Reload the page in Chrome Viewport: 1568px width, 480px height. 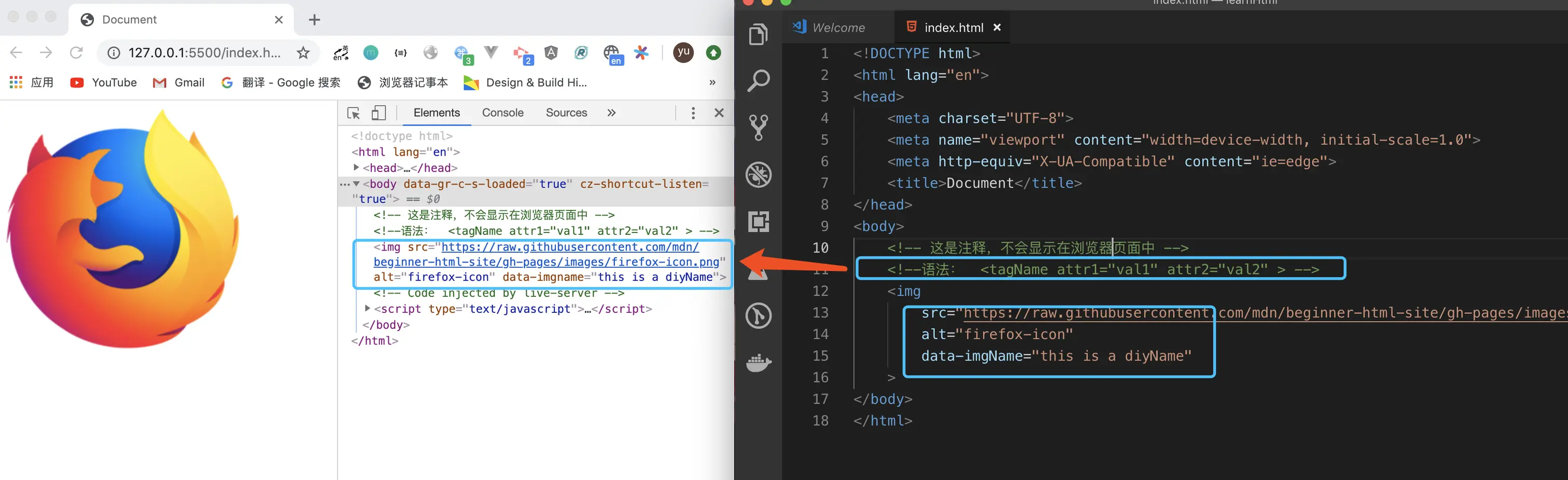[x=76, y=53]
